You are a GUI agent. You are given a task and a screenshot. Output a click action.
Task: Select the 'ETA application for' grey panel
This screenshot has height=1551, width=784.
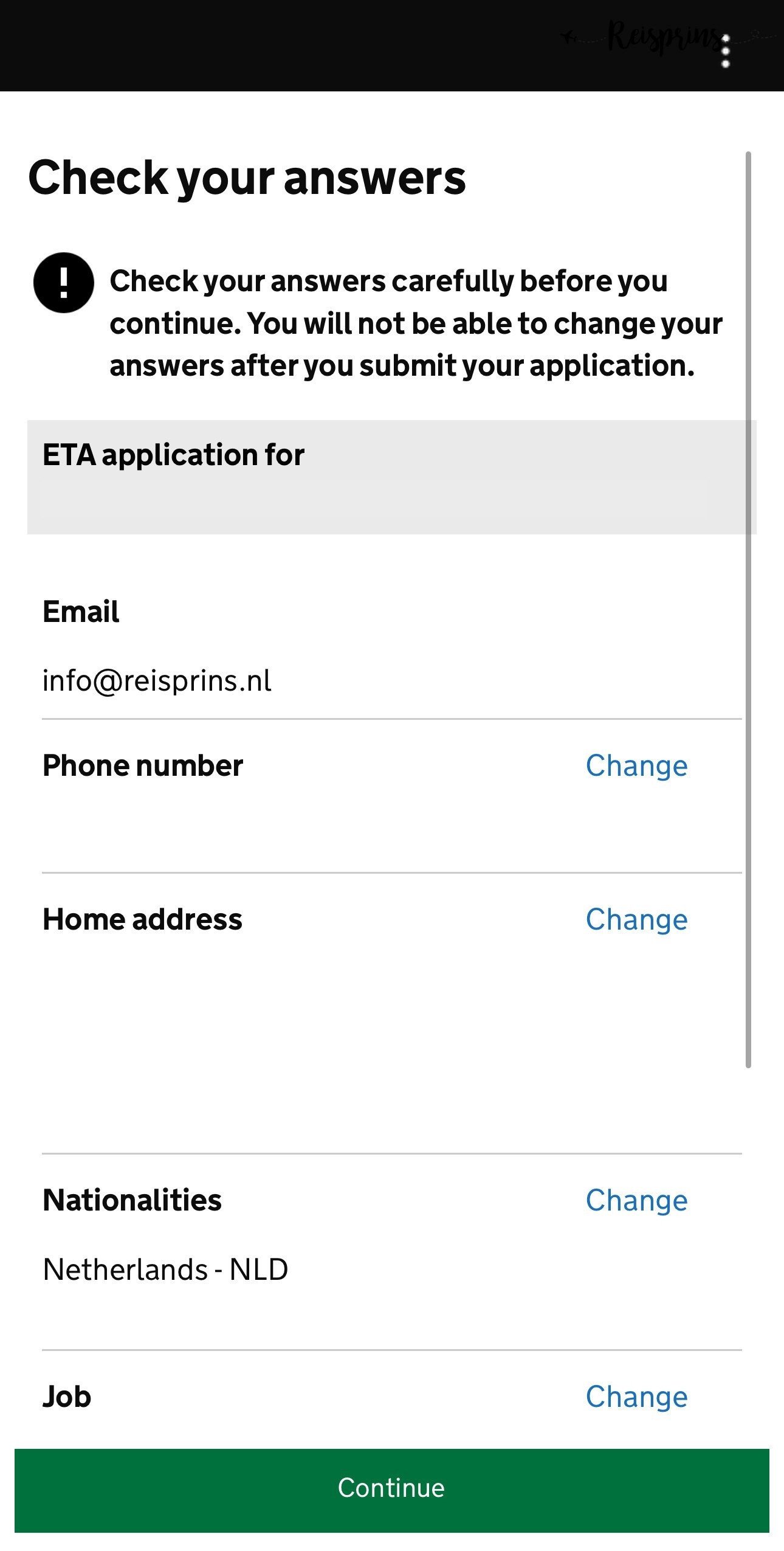coord(391,477)
